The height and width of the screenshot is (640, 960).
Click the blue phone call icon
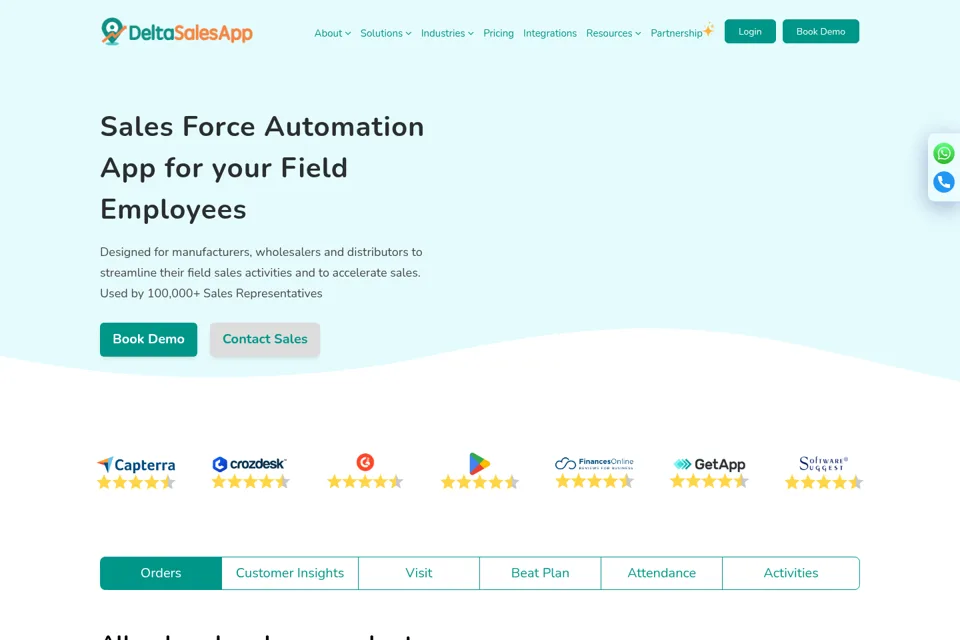943,182
